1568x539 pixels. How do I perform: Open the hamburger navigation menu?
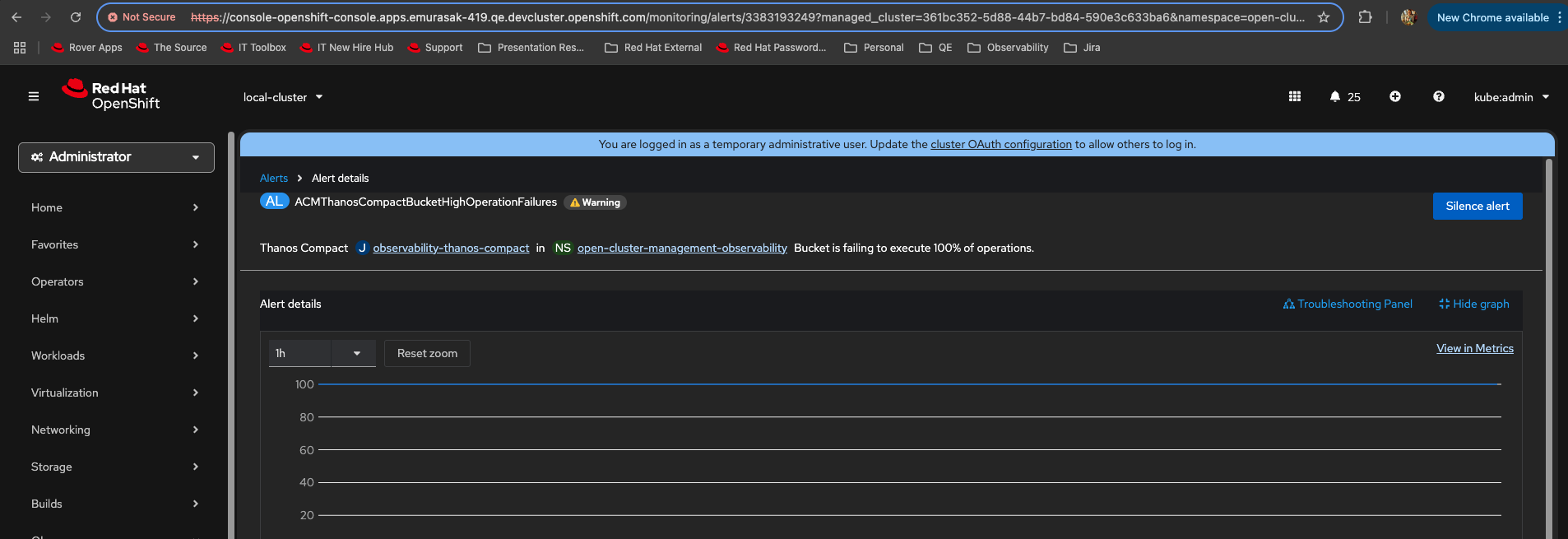coord(34,96)
